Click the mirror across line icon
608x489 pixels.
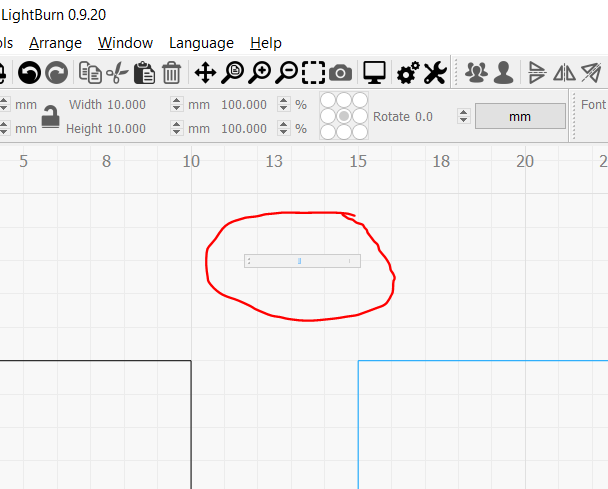(591, 73)
